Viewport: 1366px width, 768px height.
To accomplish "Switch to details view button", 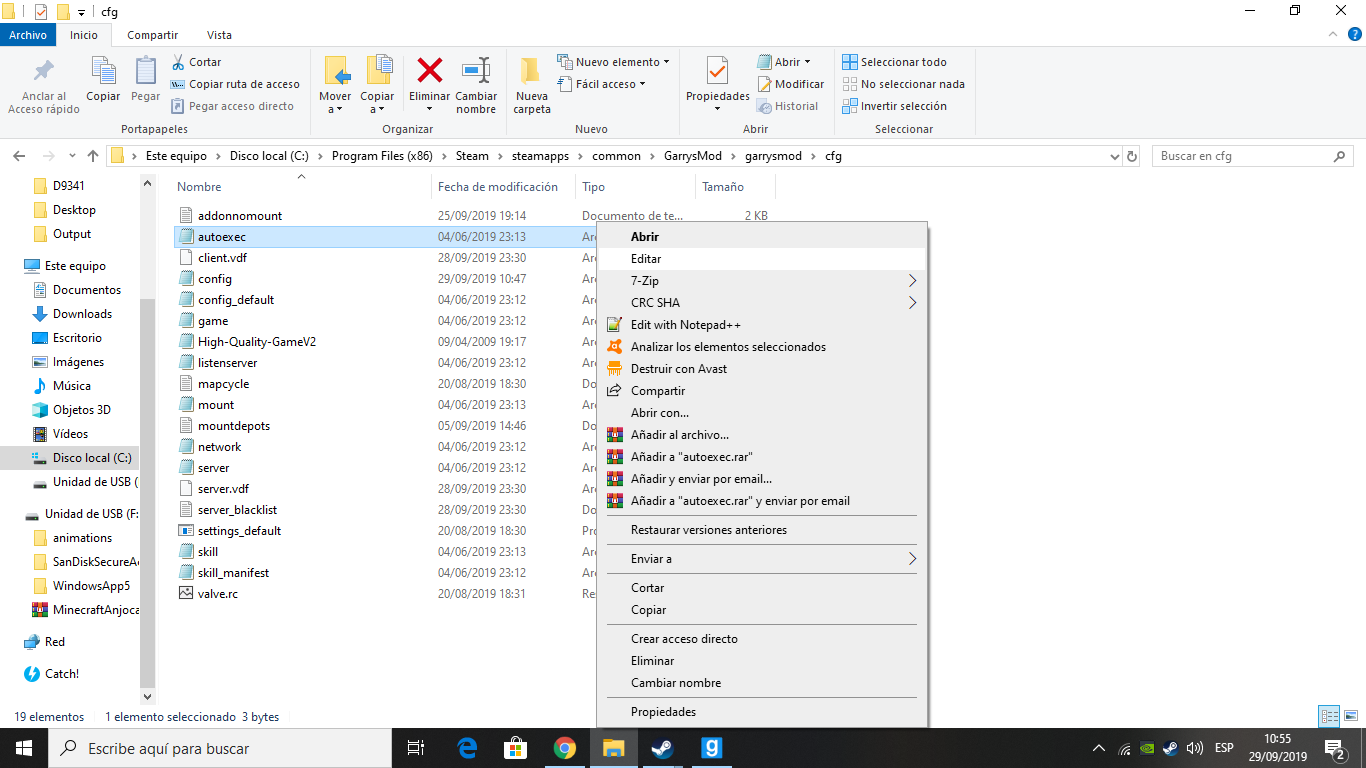I will (1329, 716).
